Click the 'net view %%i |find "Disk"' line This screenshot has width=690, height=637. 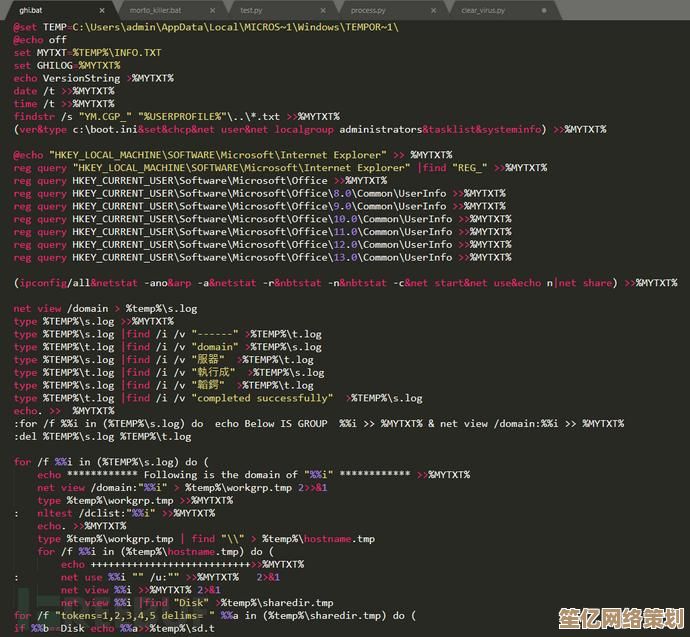(x=197, y=602)
